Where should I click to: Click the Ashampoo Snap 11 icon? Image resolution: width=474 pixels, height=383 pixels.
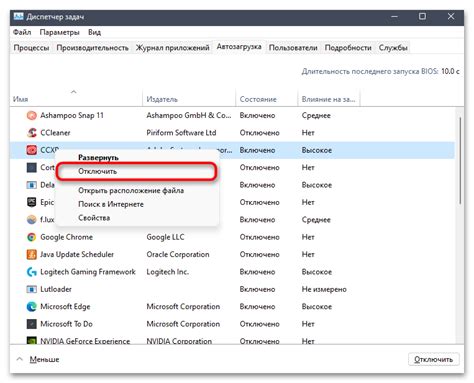[31, 115]
